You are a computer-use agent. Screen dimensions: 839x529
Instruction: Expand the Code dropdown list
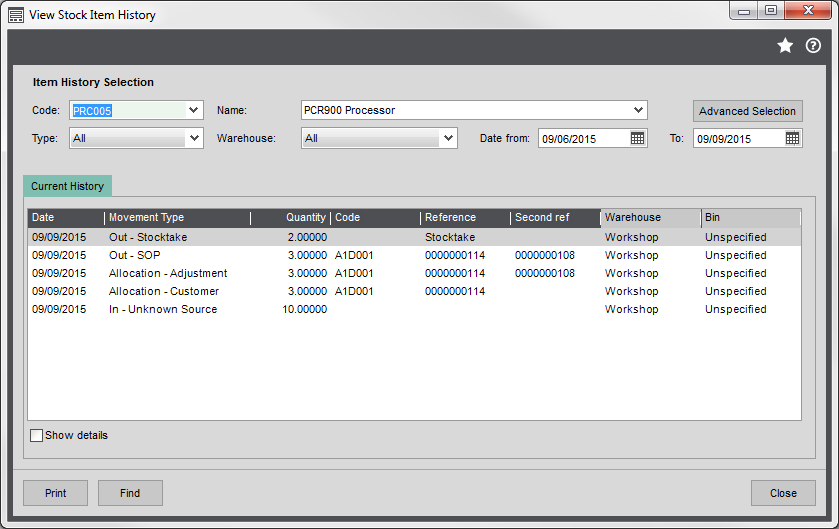tap(194, 110)
